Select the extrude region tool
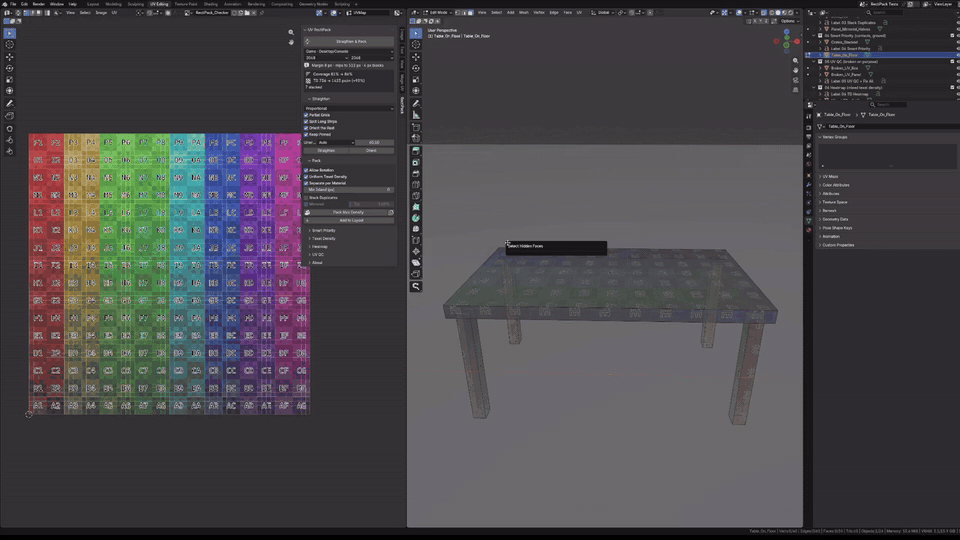 point(416,151)
